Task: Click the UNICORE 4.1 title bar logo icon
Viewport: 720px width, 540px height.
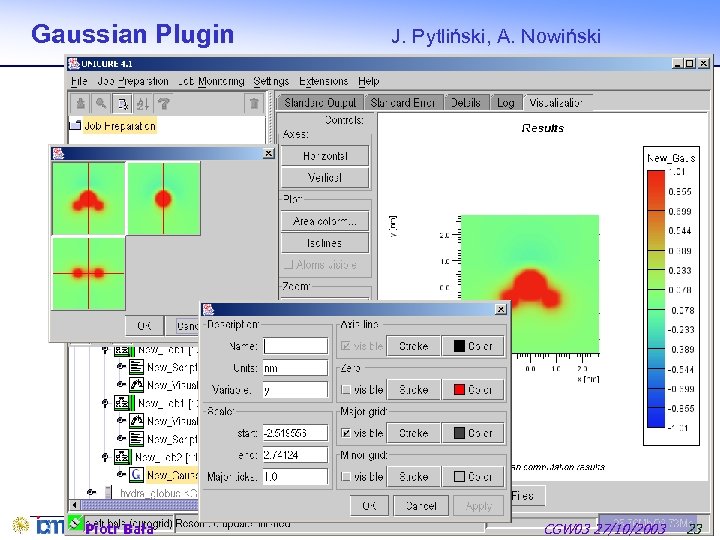Action: tap(73, 63)
